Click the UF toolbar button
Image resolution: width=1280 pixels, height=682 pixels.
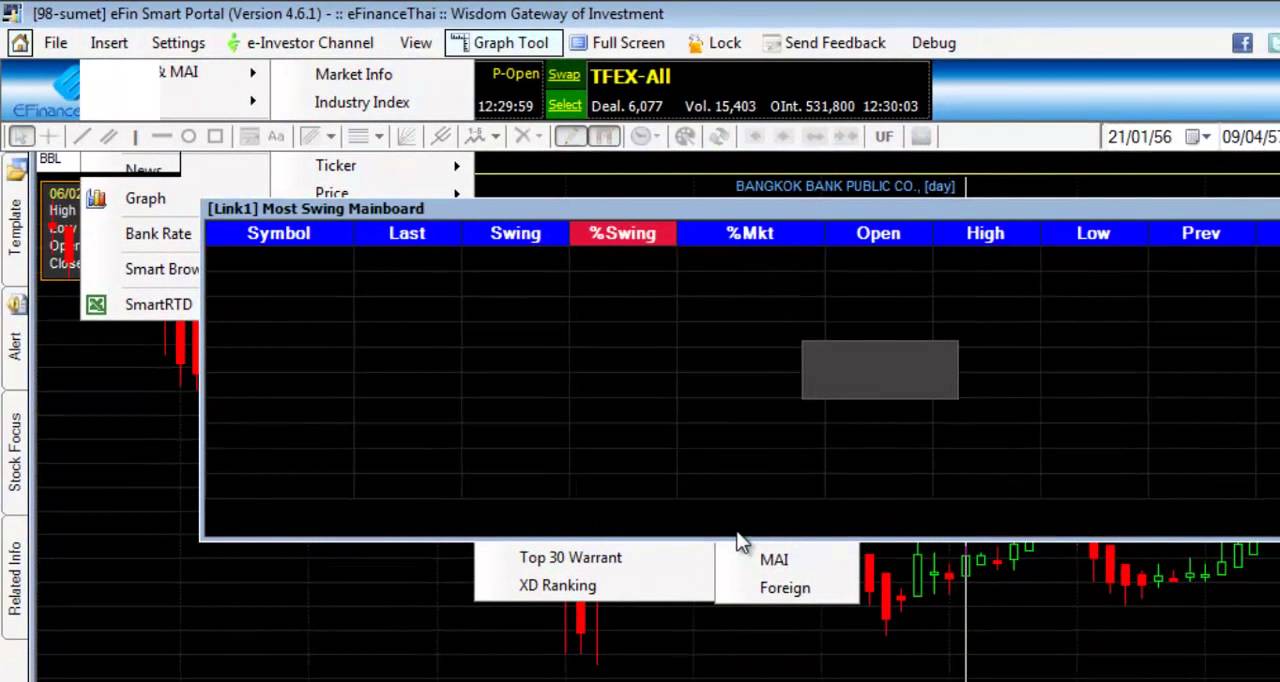[884, 137]
